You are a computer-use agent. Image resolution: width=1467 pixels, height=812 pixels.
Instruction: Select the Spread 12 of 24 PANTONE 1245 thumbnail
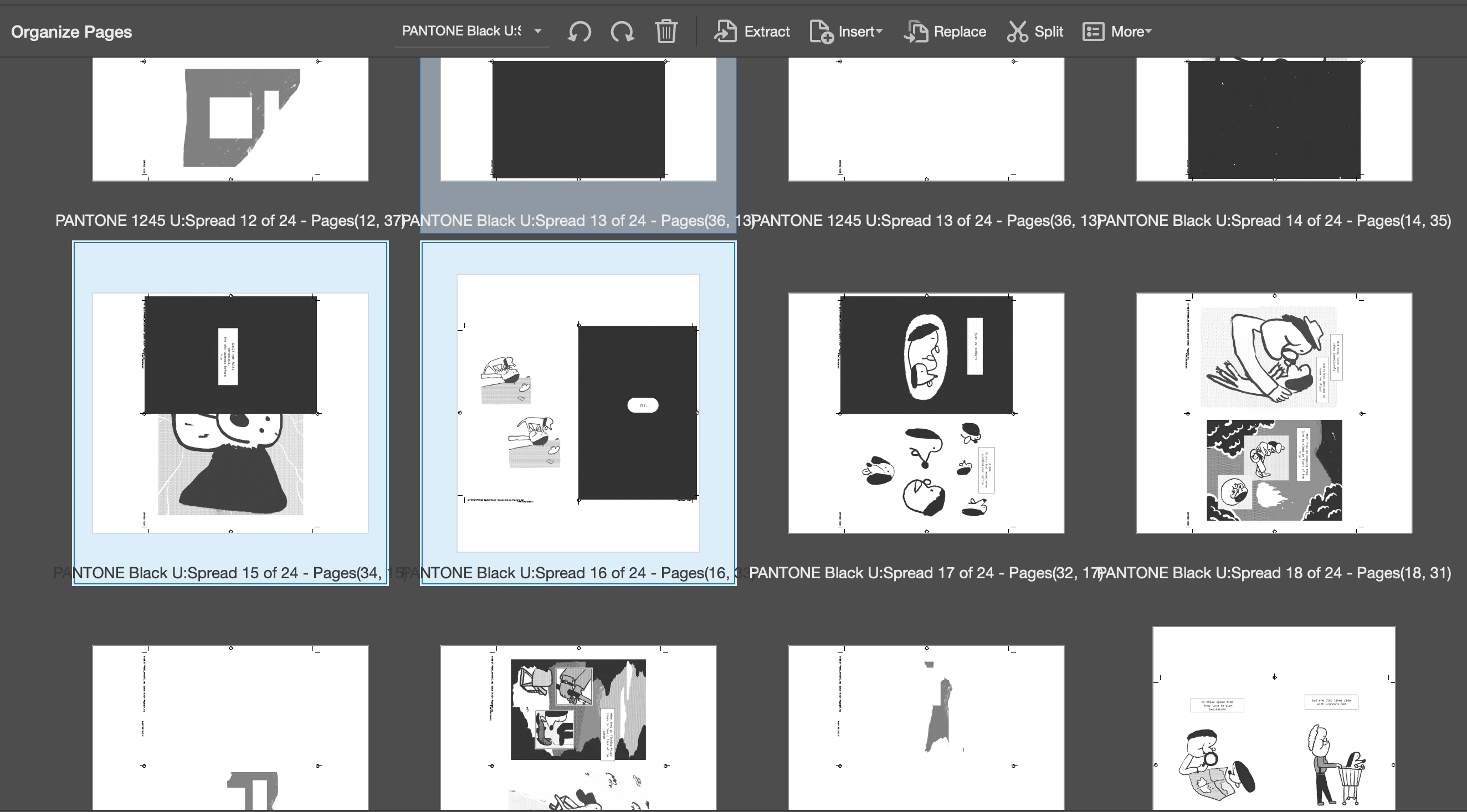tap(230, 120)
